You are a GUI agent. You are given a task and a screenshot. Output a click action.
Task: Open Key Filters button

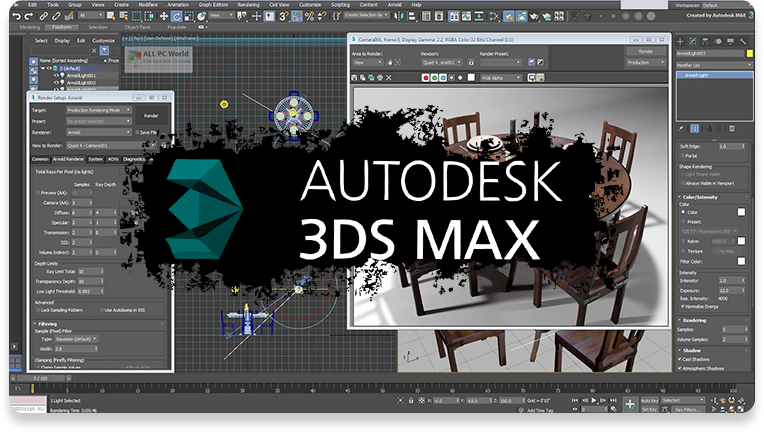(x=686, y=410)
